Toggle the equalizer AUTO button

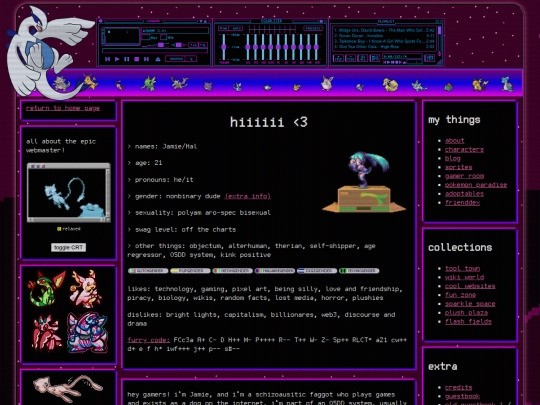tap(236, 28)
